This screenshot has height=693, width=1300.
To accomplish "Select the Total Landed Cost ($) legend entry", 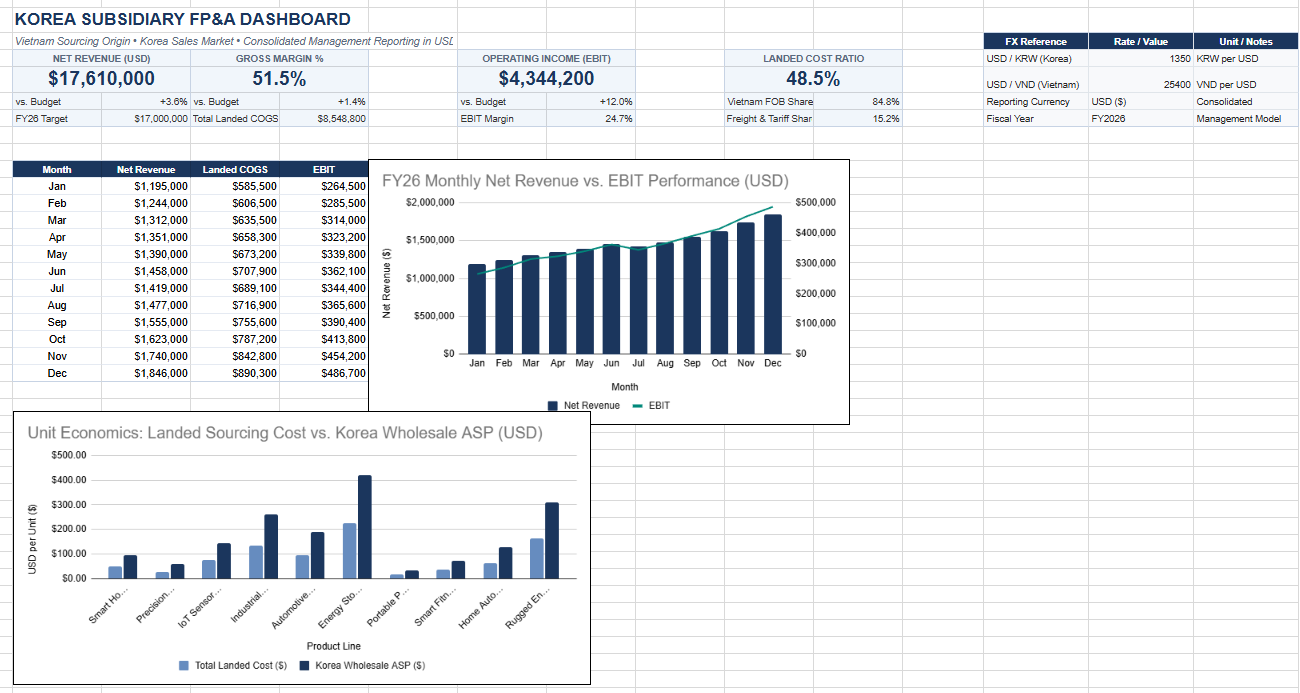I will click(x=232, y=665).
